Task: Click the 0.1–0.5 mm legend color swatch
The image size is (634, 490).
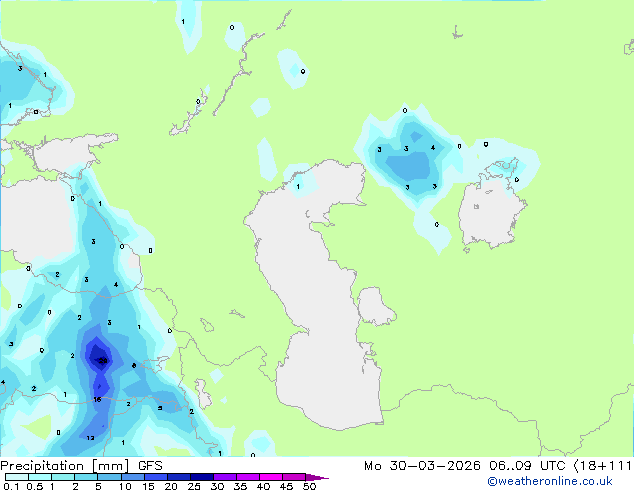Action: pyautogui.click(x=17, y=477)
